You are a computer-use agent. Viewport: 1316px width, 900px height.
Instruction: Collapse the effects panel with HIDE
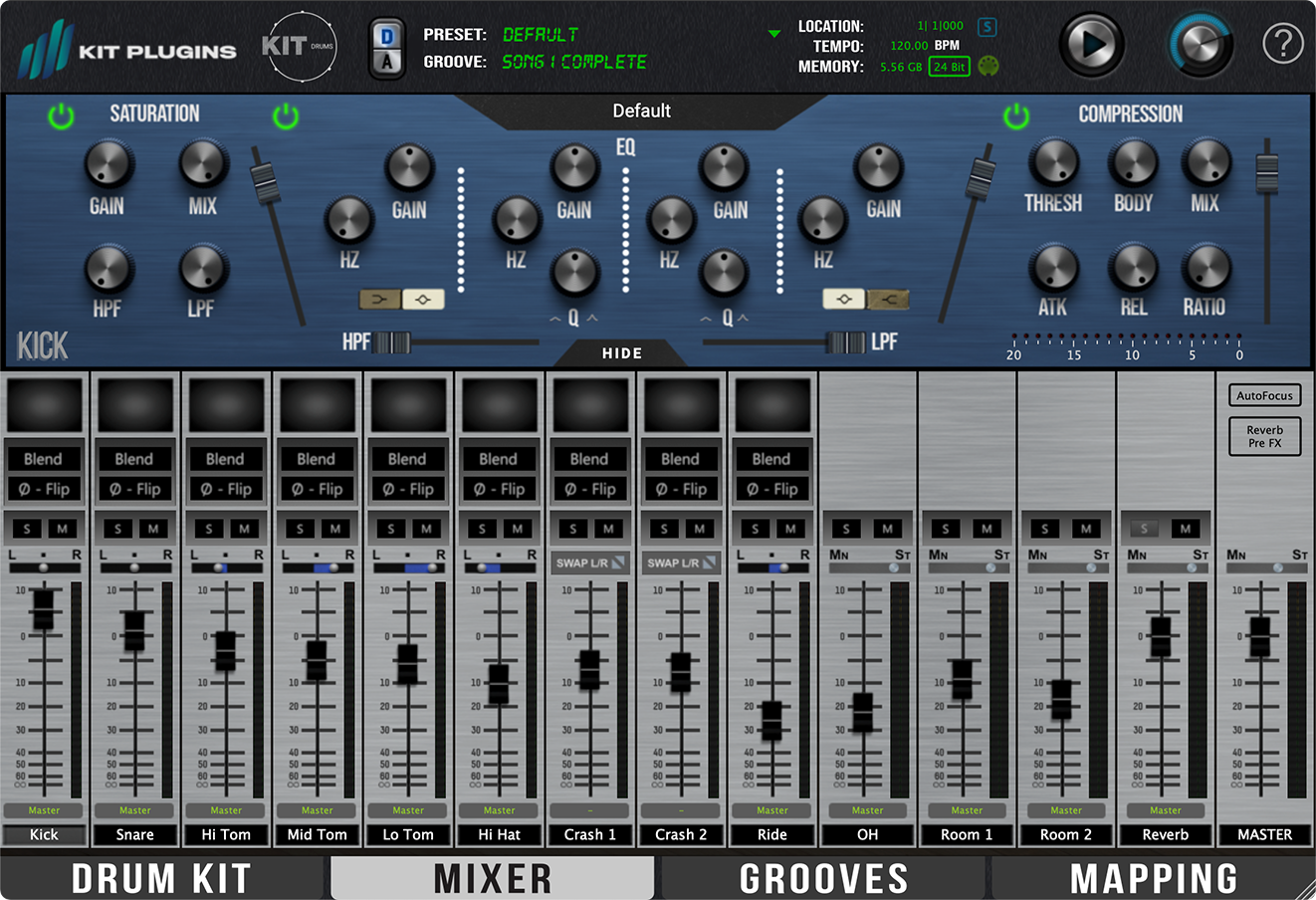pos(621,353)
